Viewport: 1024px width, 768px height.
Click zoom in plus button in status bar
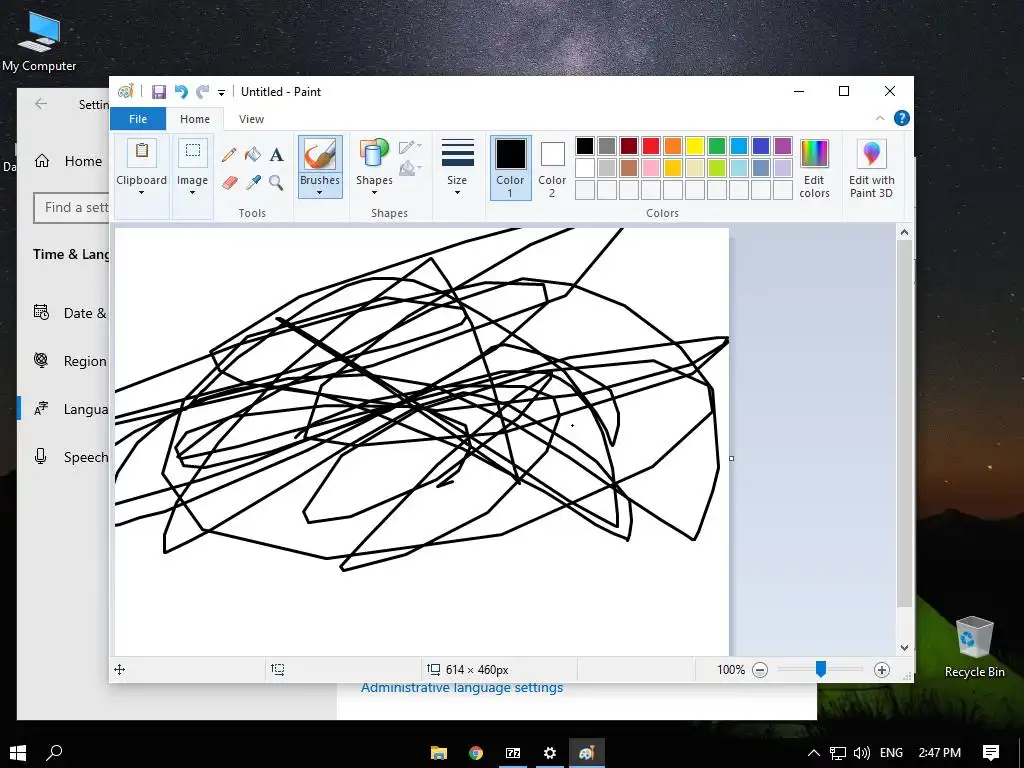click(x=882, y=670)
